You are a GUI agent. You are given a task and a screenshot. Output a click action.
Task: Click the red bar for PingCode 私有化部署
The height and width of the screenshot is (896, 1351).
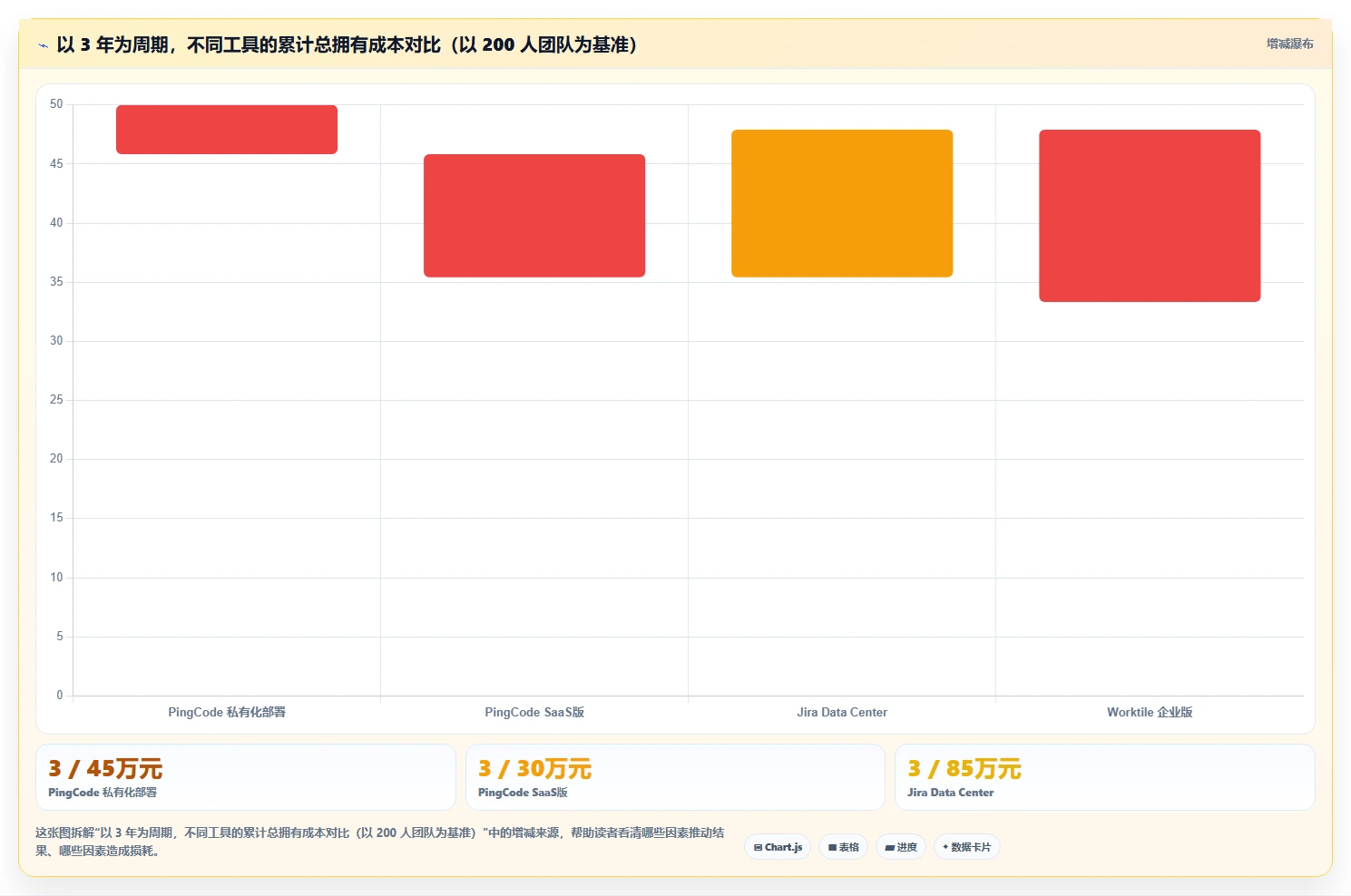click(x=227, y=130)
